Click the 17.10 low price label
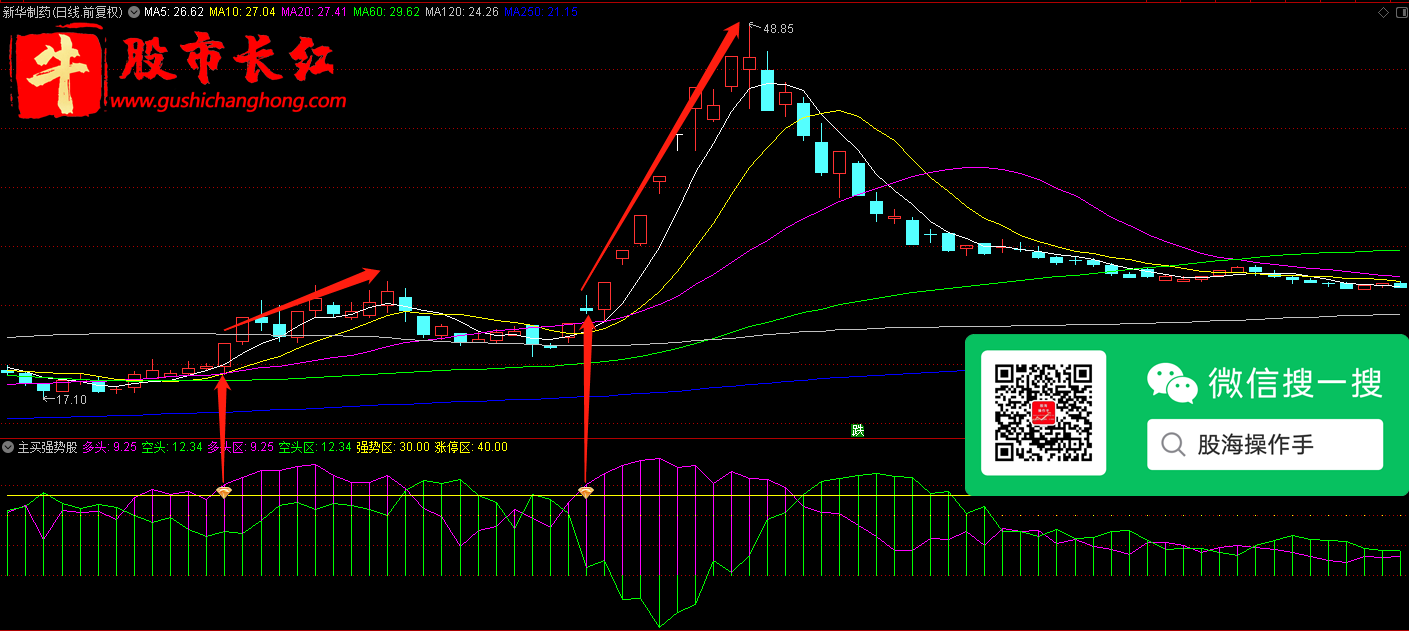The height and width of the screenshot is (631, 1409). (x=71, y=399)
